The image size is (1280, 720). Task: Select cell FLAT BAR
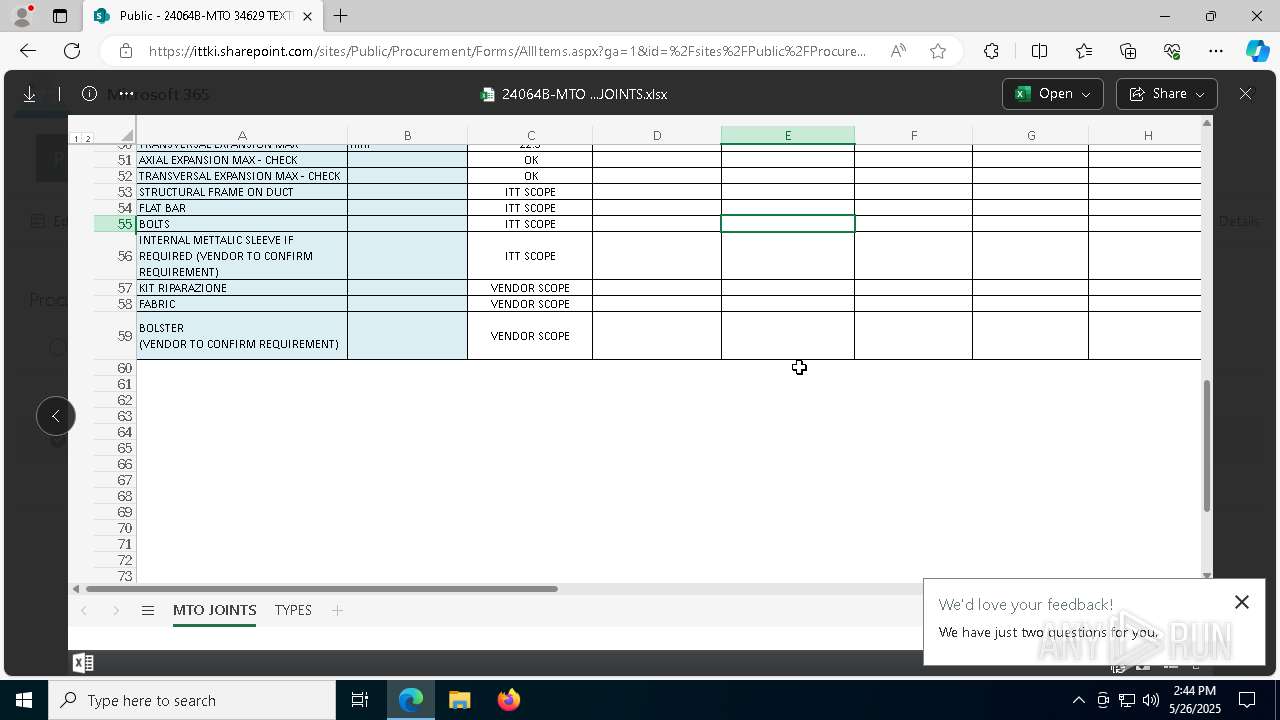coord(242,208)
